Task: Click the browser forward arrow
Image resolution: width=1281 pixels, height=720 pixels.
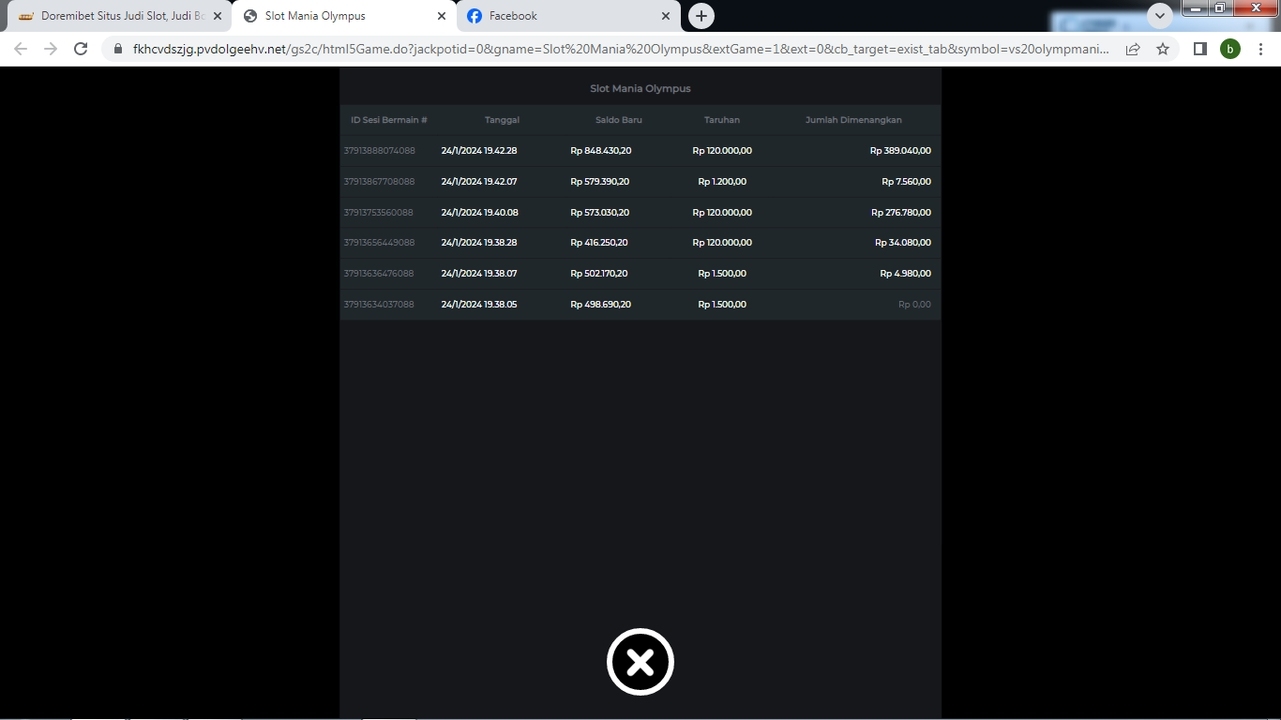Action: [x=51, y=49]
